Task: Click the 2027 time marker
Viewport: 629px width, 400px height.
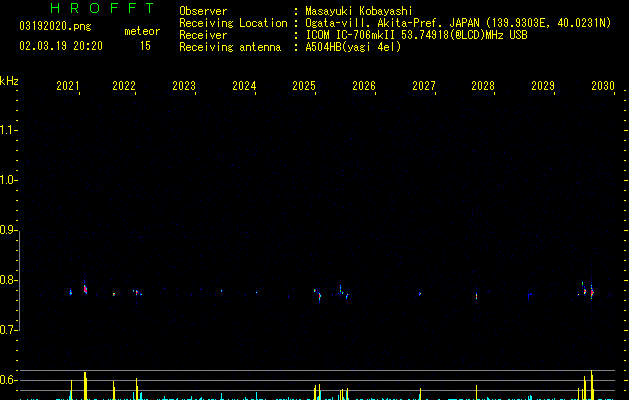Action: click(424, 86)
